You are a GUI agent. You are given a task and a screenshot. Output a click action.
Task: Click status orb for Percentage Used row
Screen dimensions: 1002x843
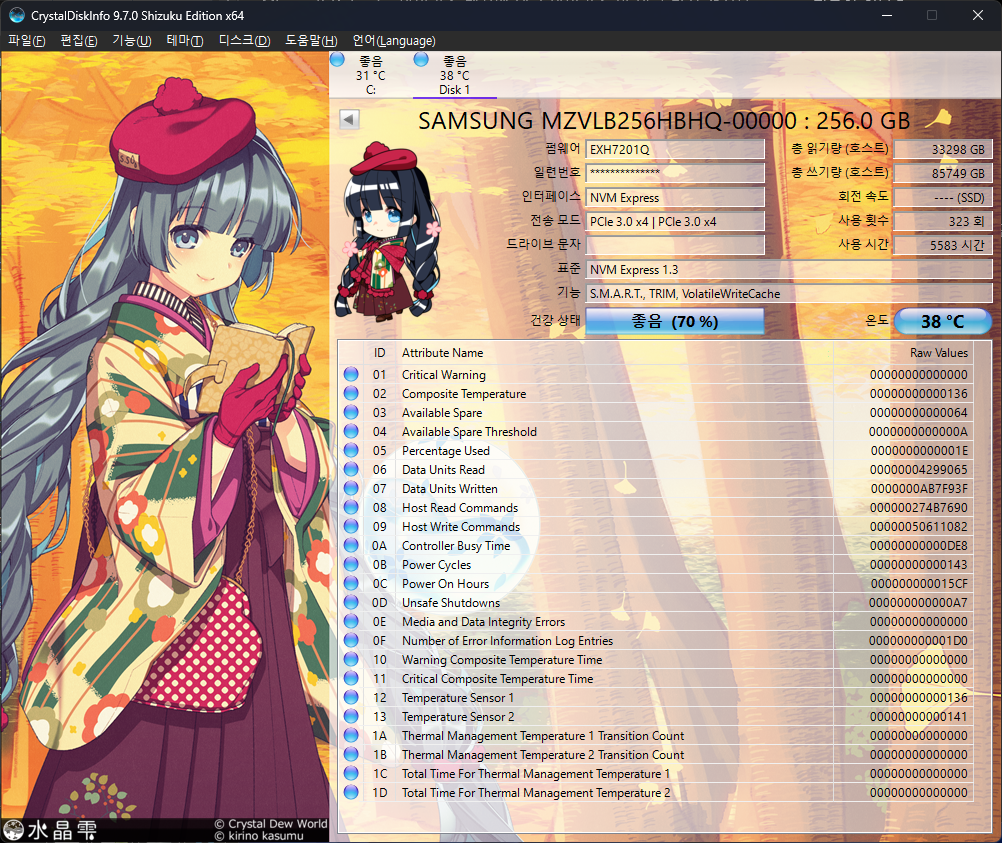(351, 451)
